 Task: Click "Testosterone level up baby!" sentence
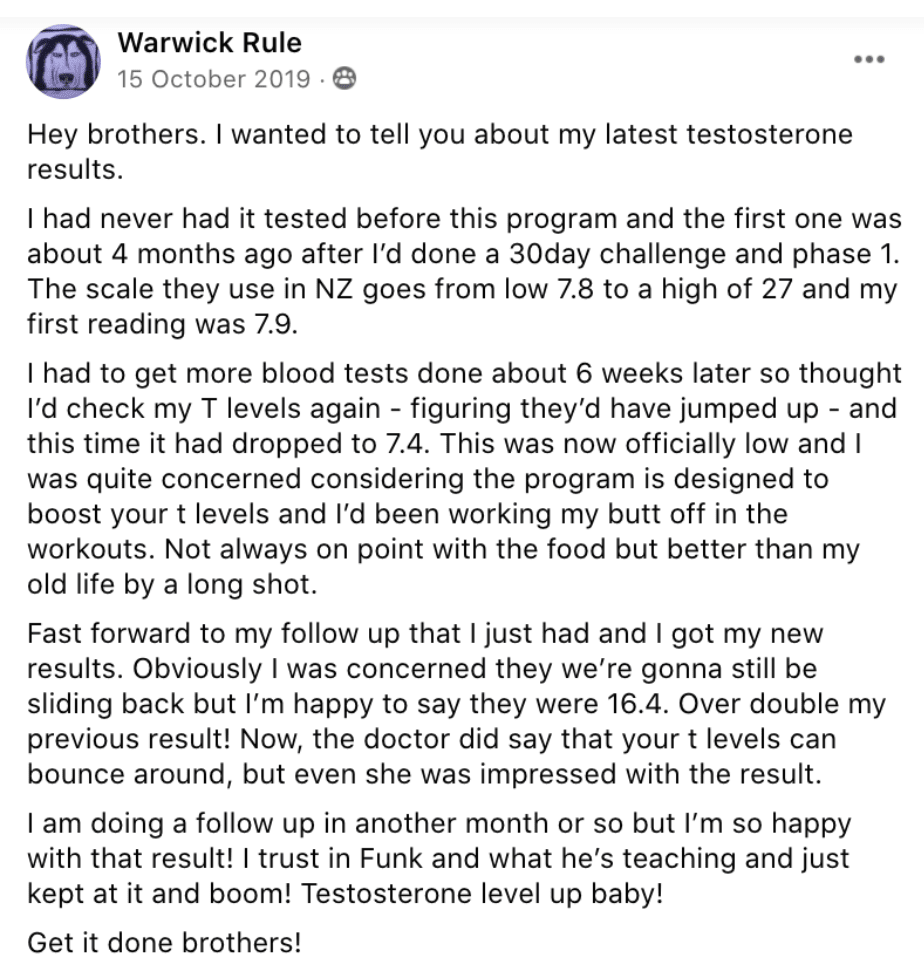pyautogui.click(x=482, y=894)
